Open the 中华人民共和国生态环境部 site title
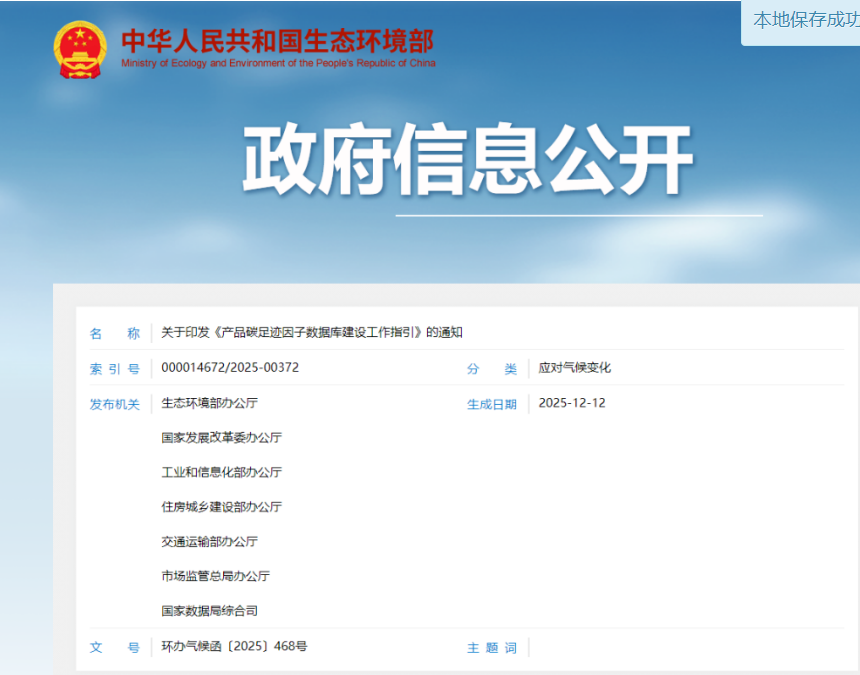Image resolution: width=860 pixels, height=675 pixels. pos(277,41)
